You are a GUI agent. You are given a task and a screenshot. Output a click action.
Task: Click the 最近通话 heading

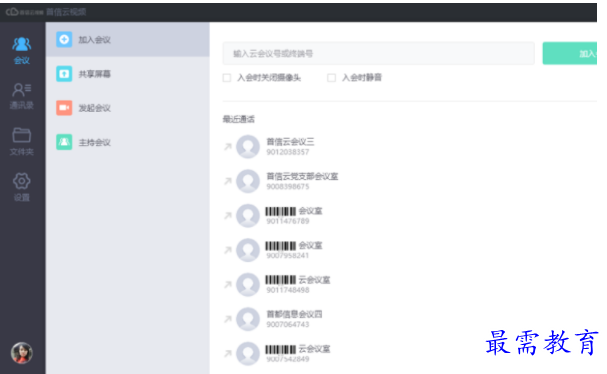click(238, 119)
